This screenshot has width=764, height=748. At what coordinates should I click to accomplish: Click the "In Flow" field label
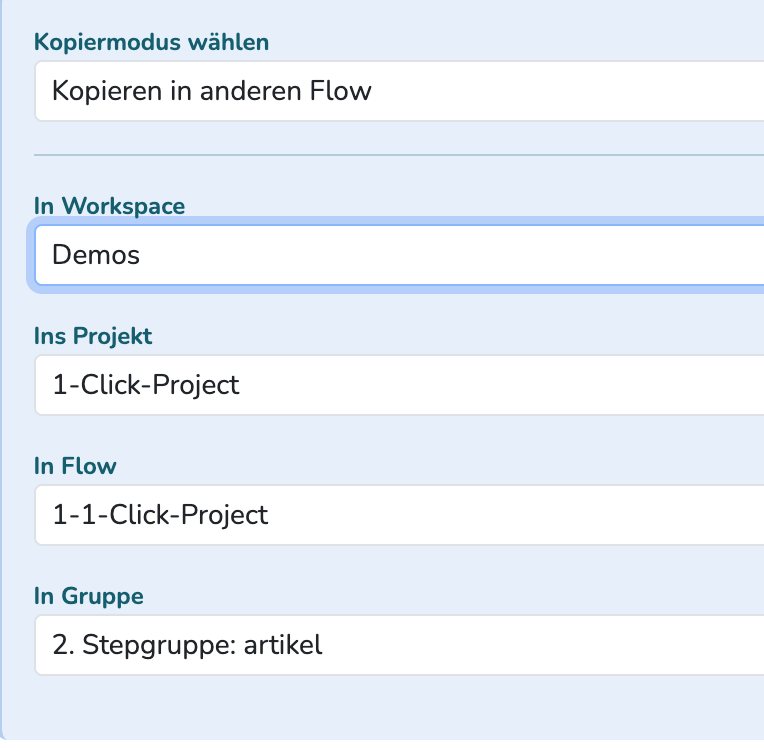pos(75,466)
